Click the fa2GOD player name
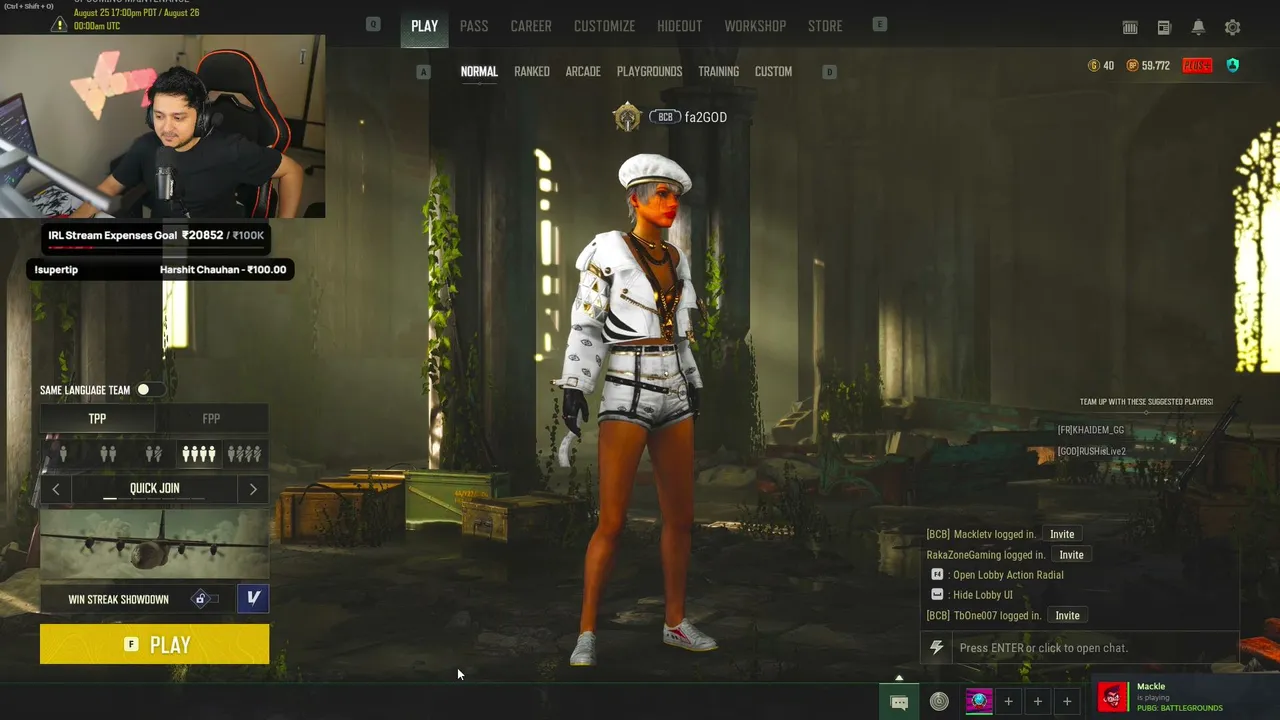The height and width of the screenshot is (720, 1280). coord(706,118)
